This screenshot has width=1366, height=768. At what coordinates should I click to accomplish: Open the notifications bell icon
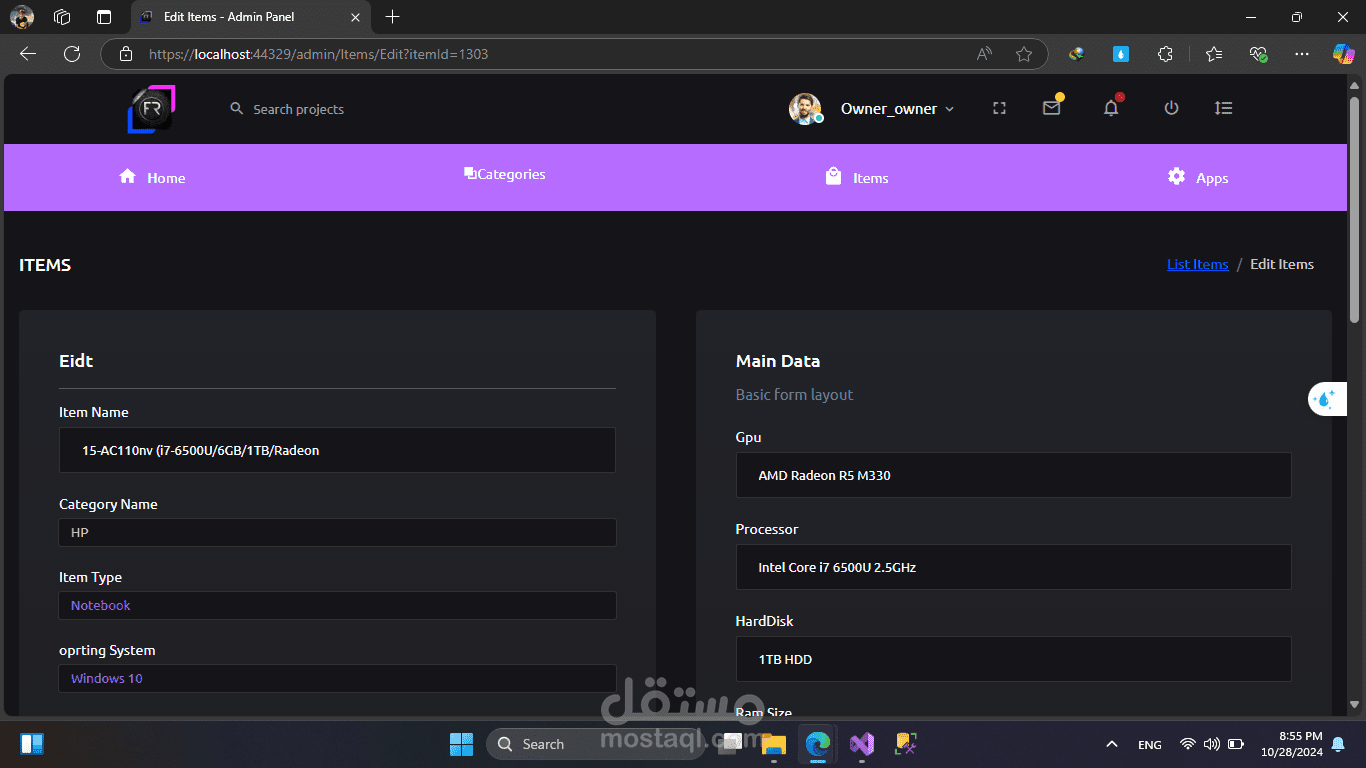pyautogui.click(x=1111, y=108)
